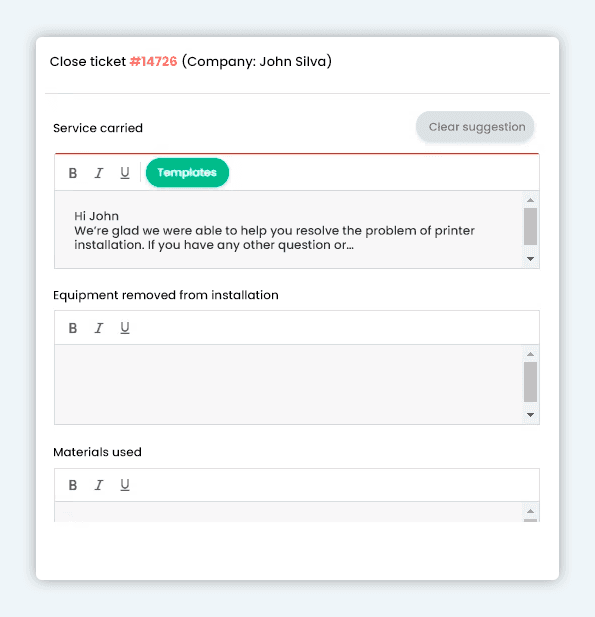
Task: Open the green Templates button
Action: [187, 172]
